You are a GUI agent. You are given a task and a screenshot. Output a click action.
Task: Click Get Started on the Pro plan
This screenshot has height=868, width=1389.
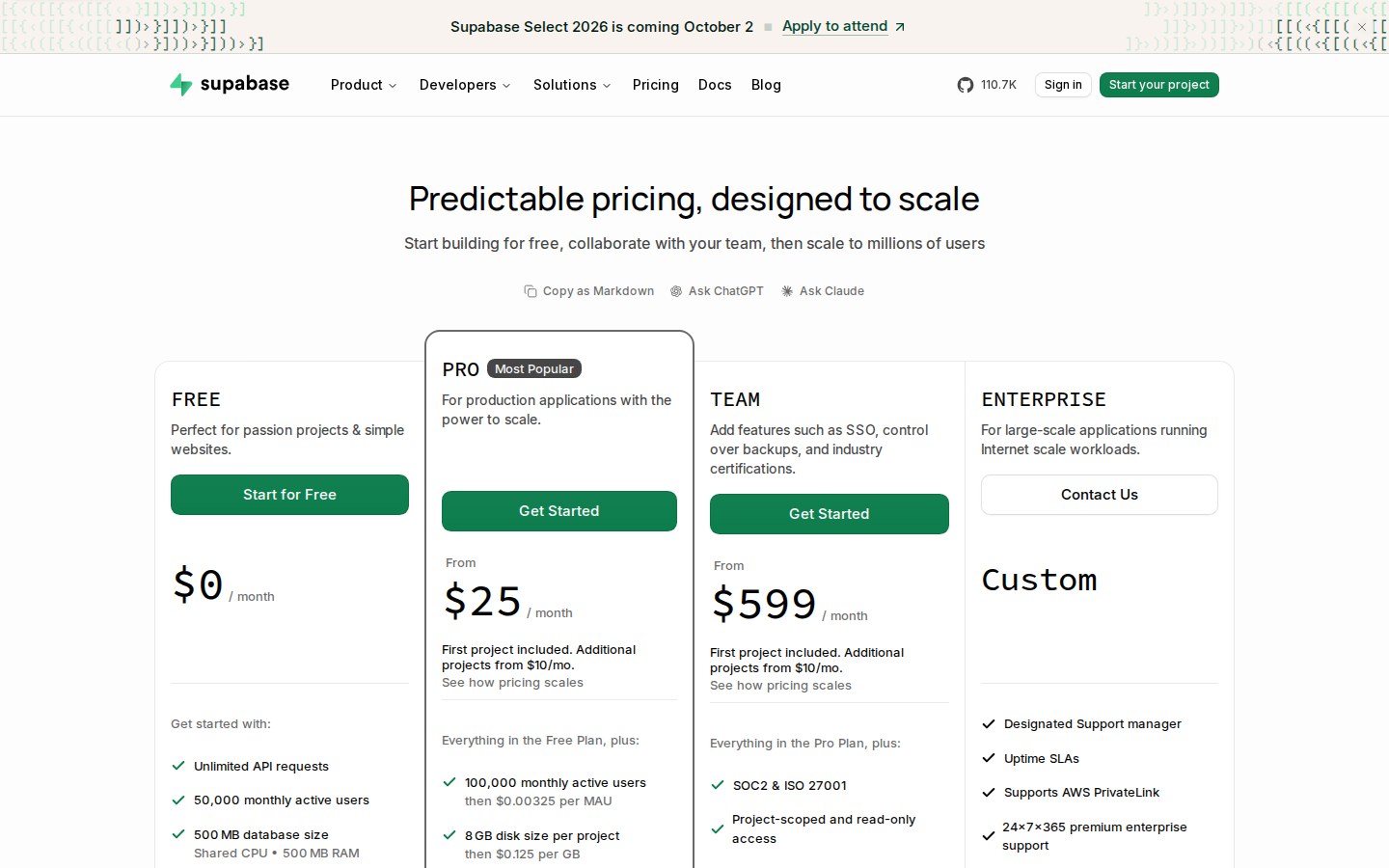[559, 511]
